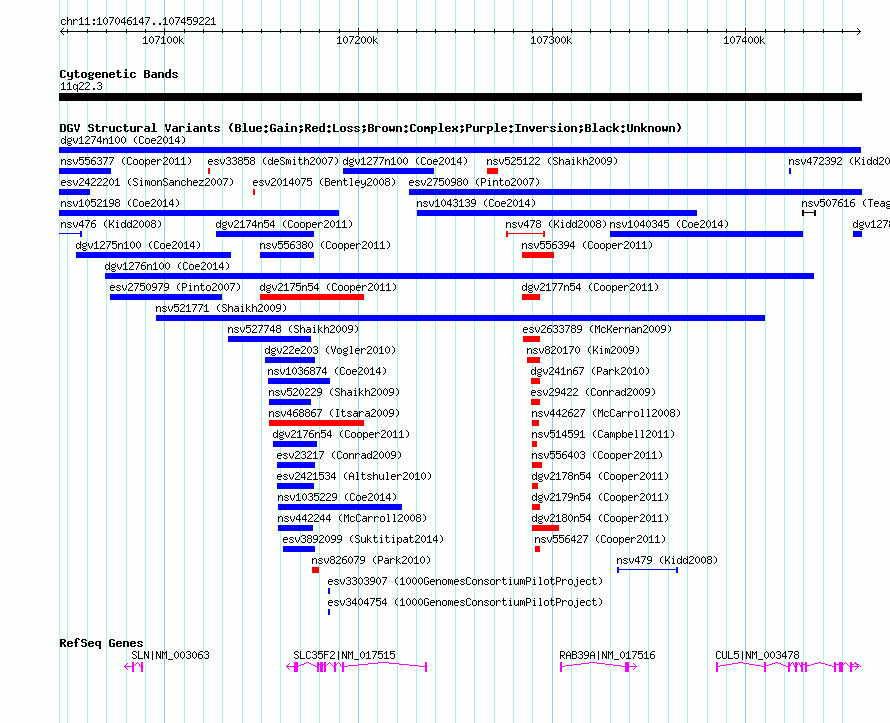Click esv2750979 (Pinto2007) label
890x723 pixels.
pos(175,287)
